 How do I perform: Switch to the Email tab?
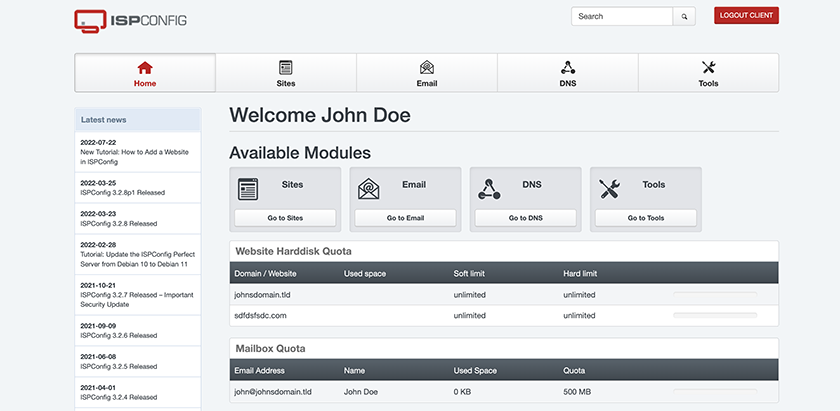(427, 73)
